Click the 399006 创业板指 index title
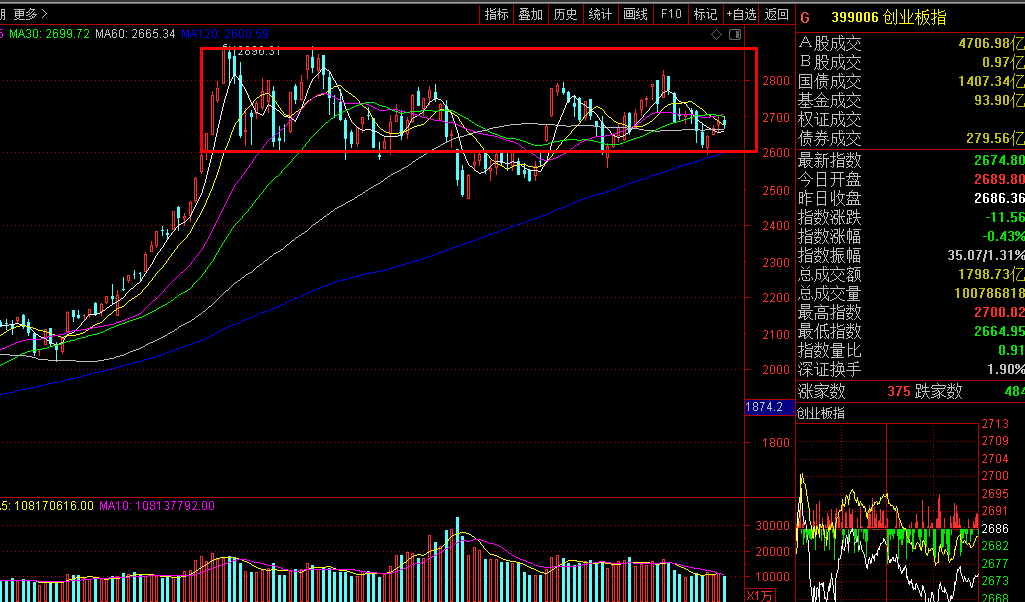 point(888,17)
